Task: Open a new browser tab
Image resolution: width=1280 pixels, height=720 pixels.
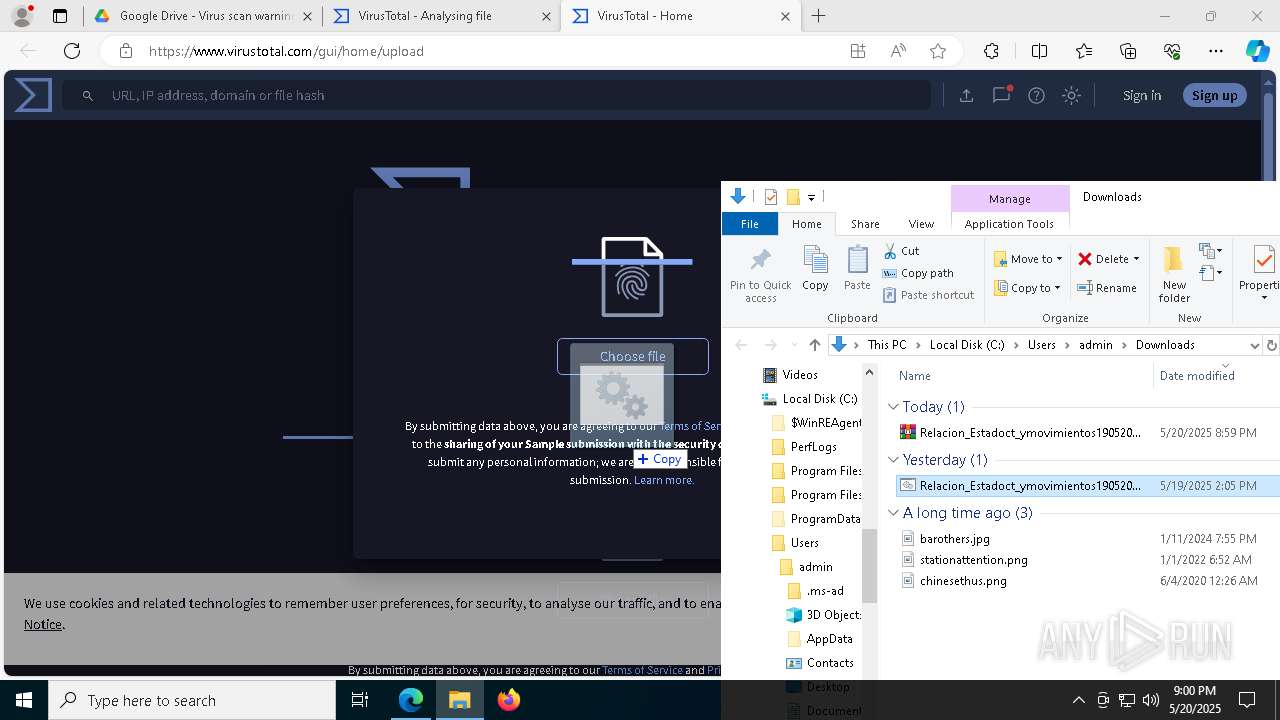Action: 819,16
